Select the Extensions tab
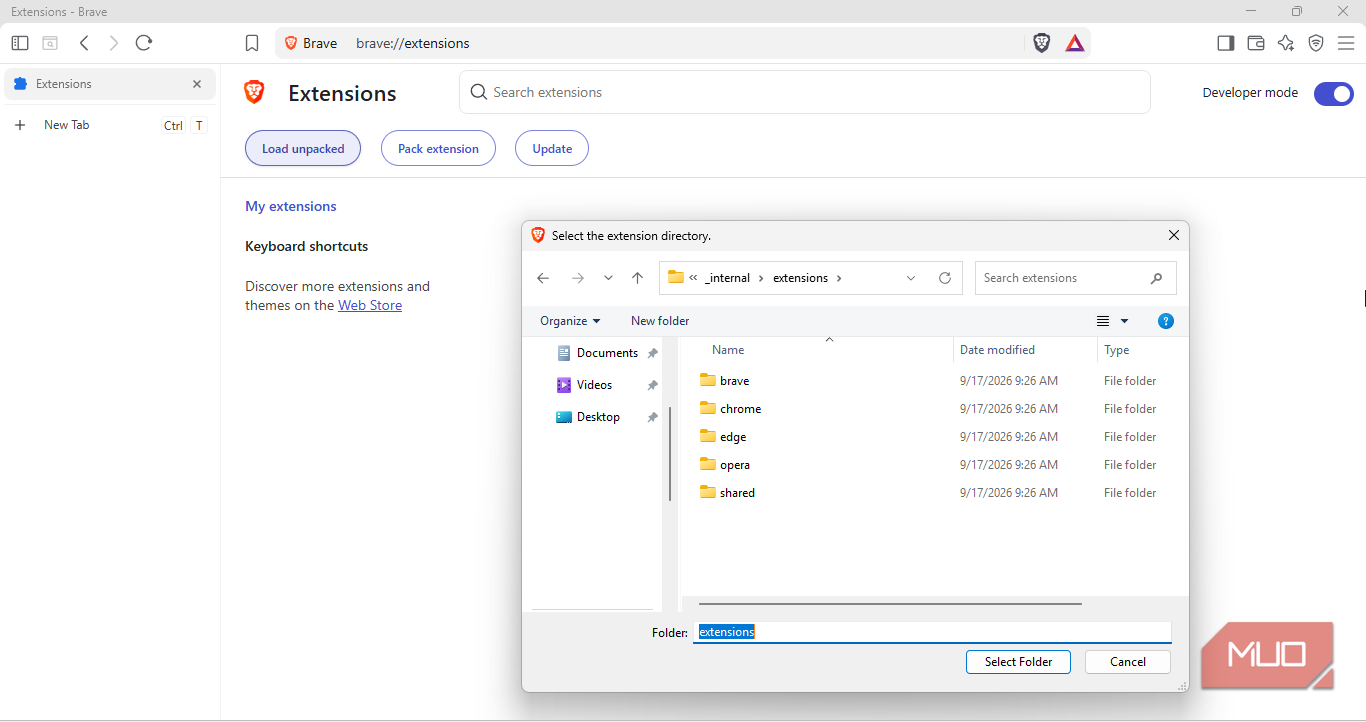This screenshot has height=722, width=1366. tap(110, 84)
